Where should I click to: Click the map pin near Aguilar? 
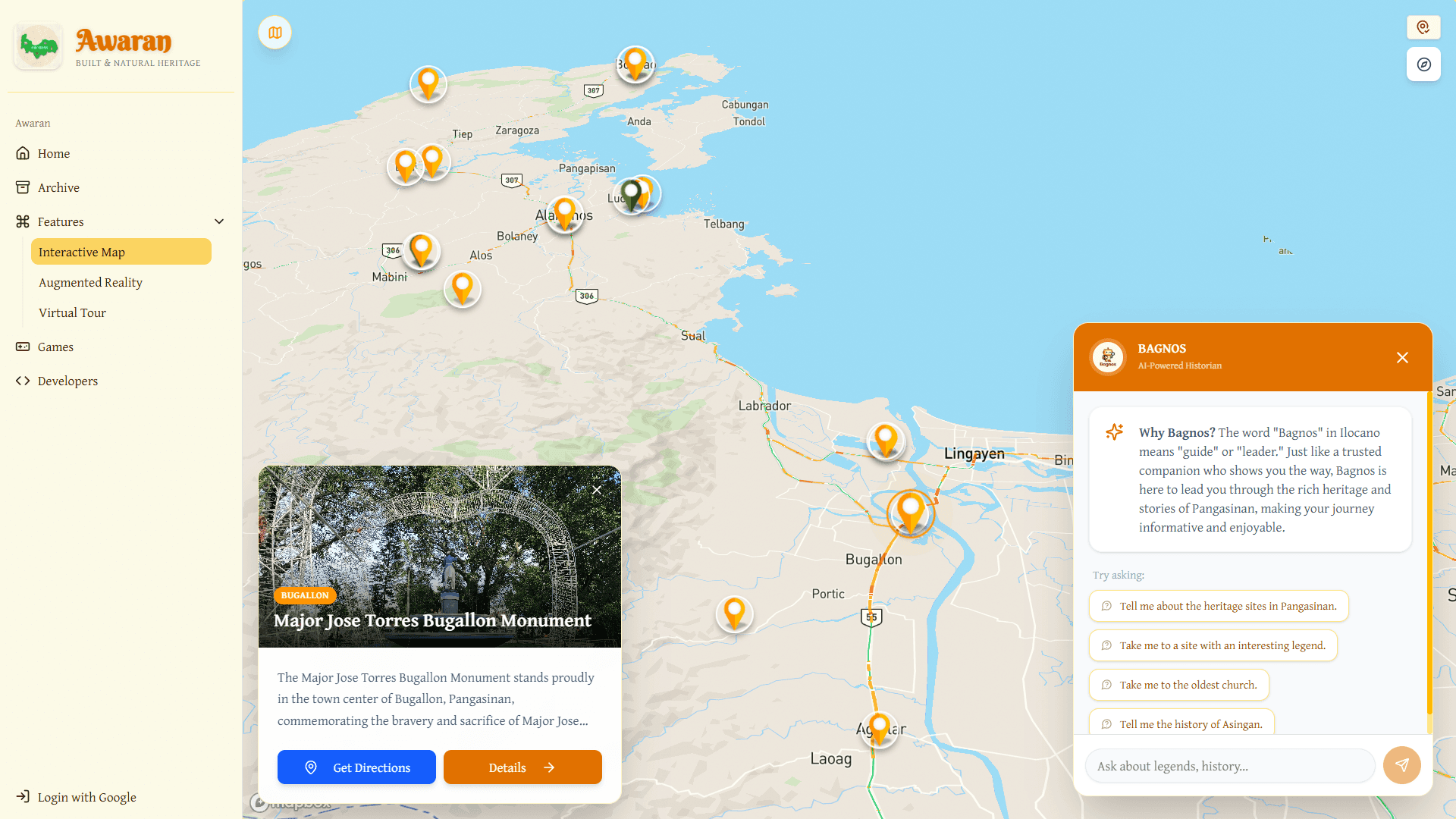click(x=879, y=727)
